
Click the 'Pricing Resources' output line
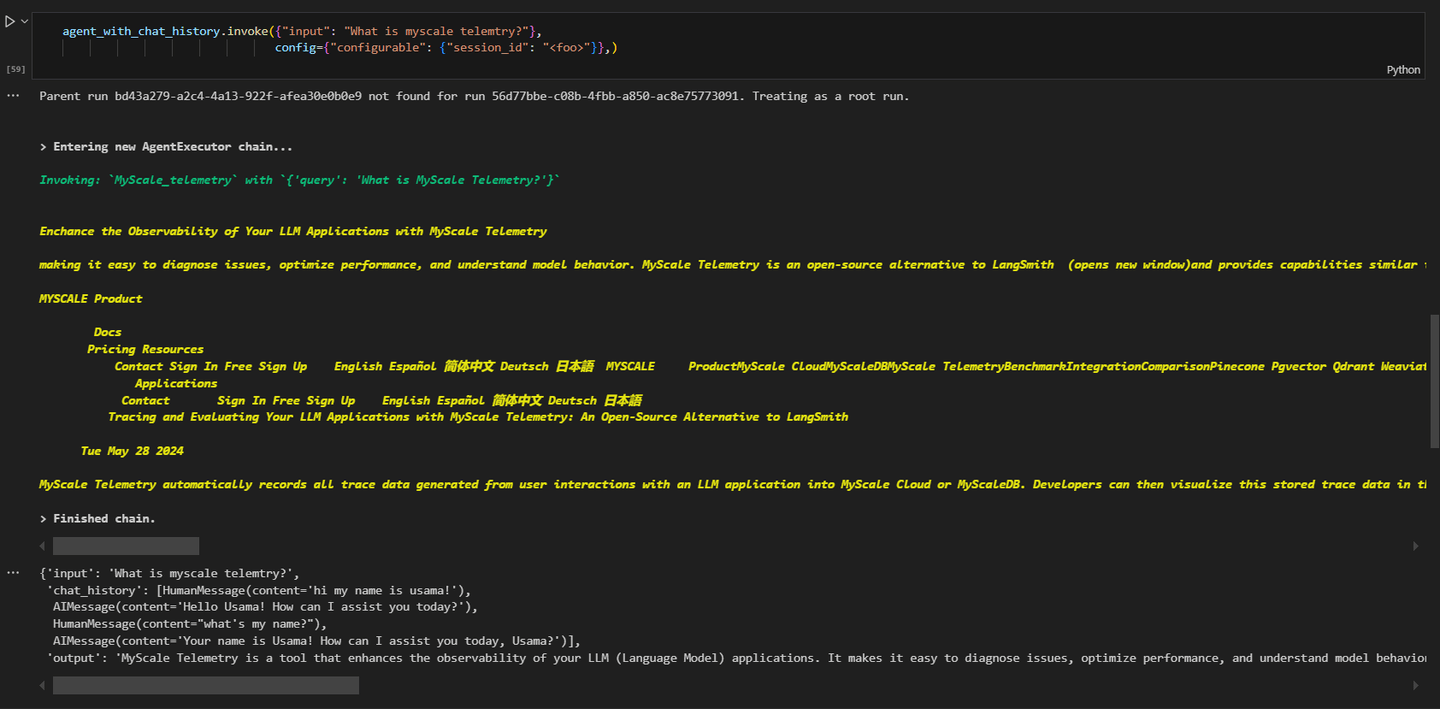click(145, 349)
